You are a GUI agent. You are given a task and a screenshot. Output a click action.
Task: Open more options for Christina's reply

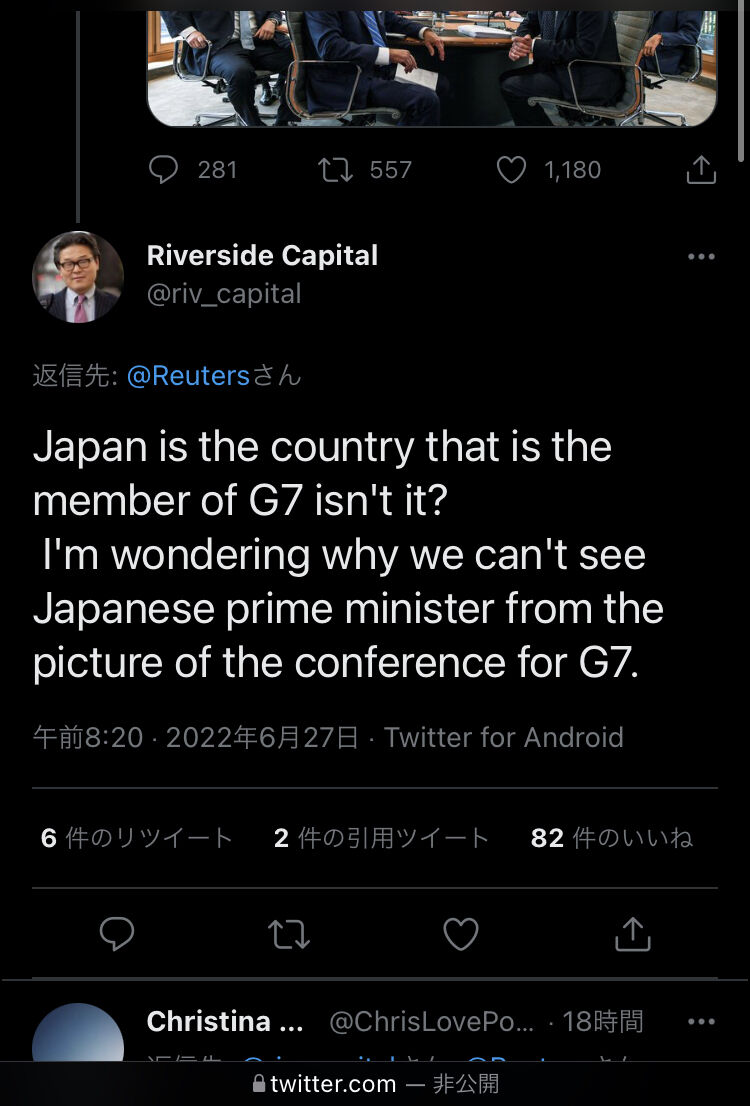coord(701,1021)
